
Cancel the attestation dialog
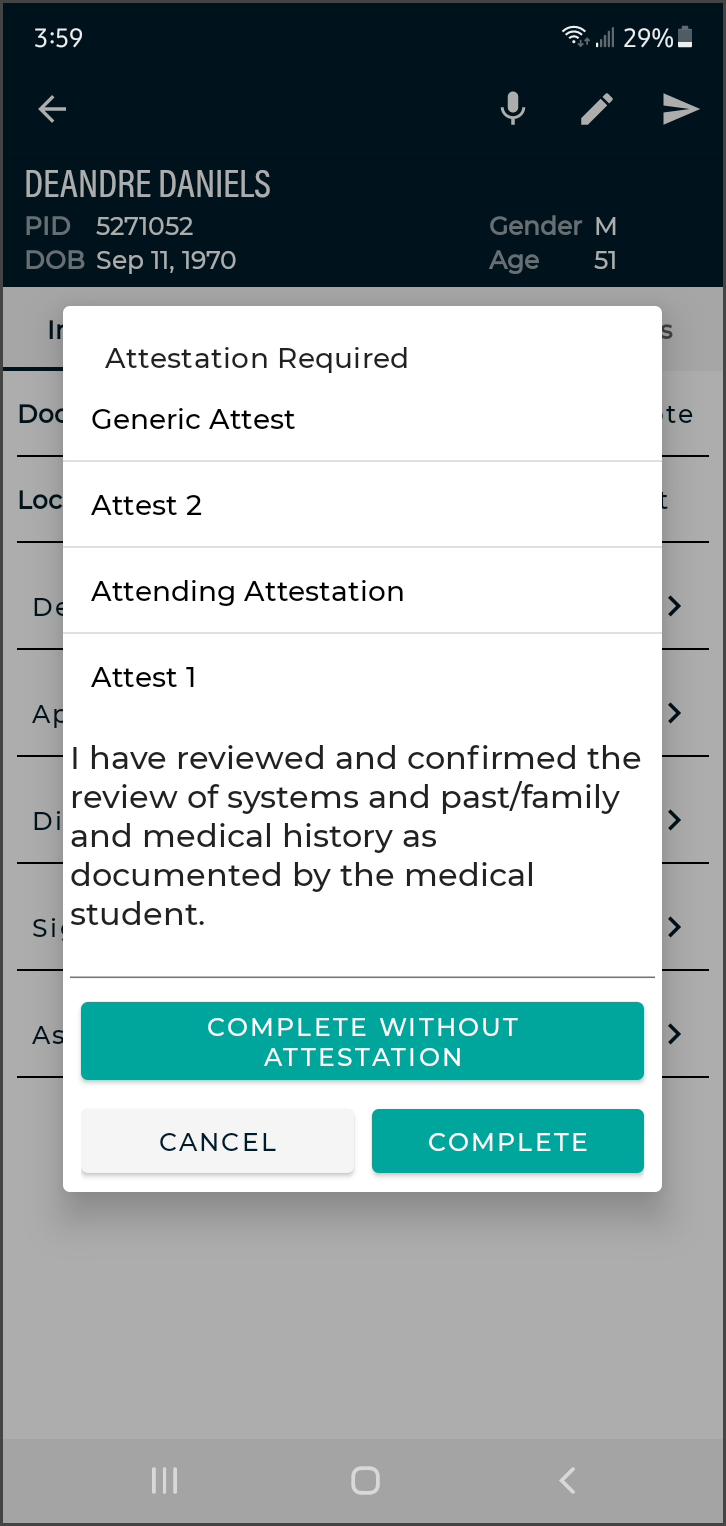point(217,1141)
